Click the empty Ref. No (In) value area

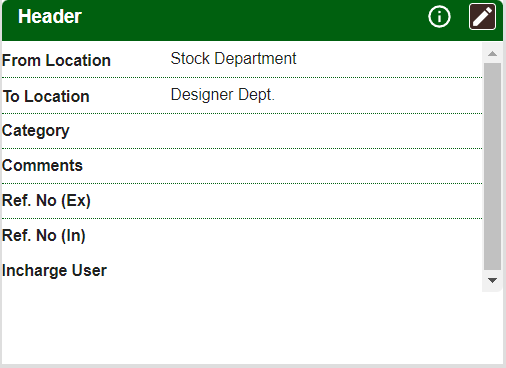click(x=326, y=236)
